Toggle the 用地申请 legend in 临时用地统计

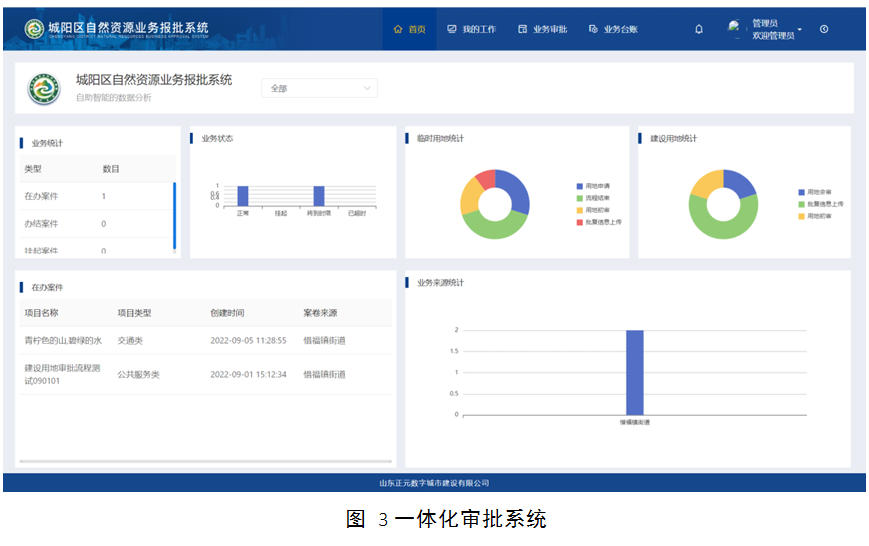point(597,186)
